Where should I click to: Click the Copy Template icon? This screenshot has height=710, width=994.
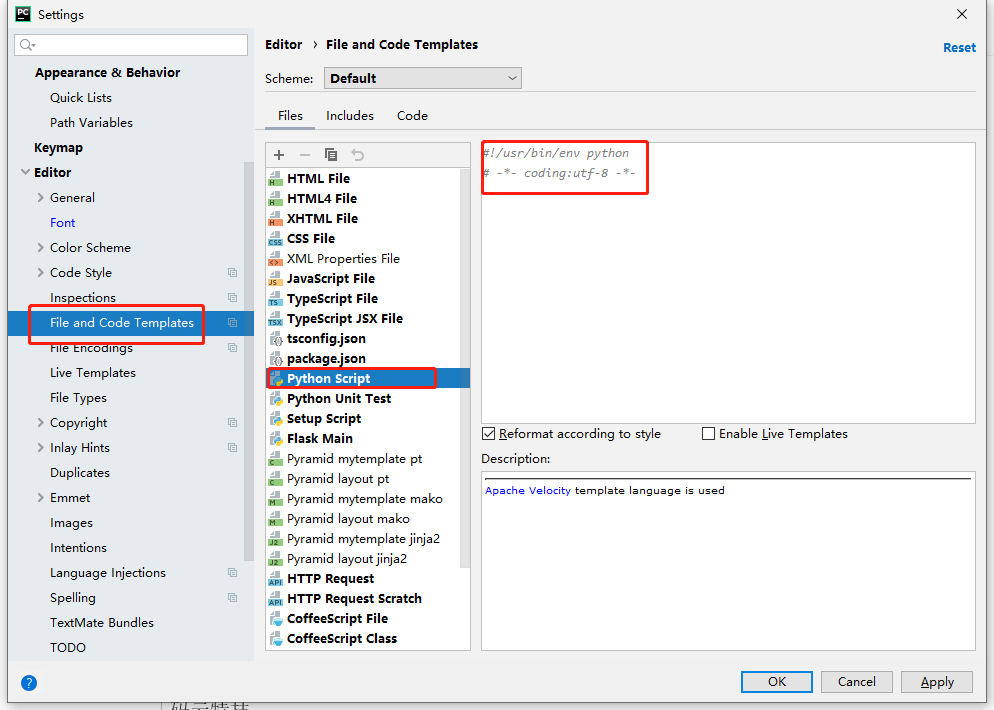331,155
